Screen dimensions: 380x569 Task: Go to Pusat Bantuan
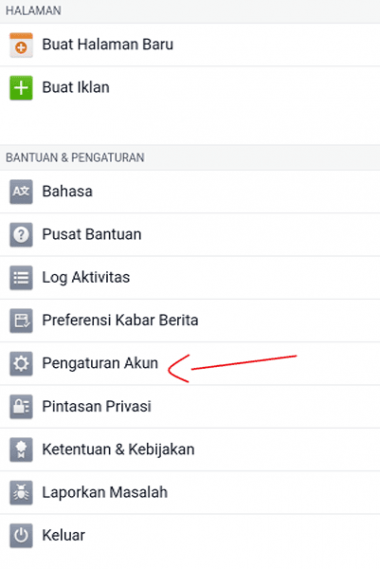[x=190, y=235]
